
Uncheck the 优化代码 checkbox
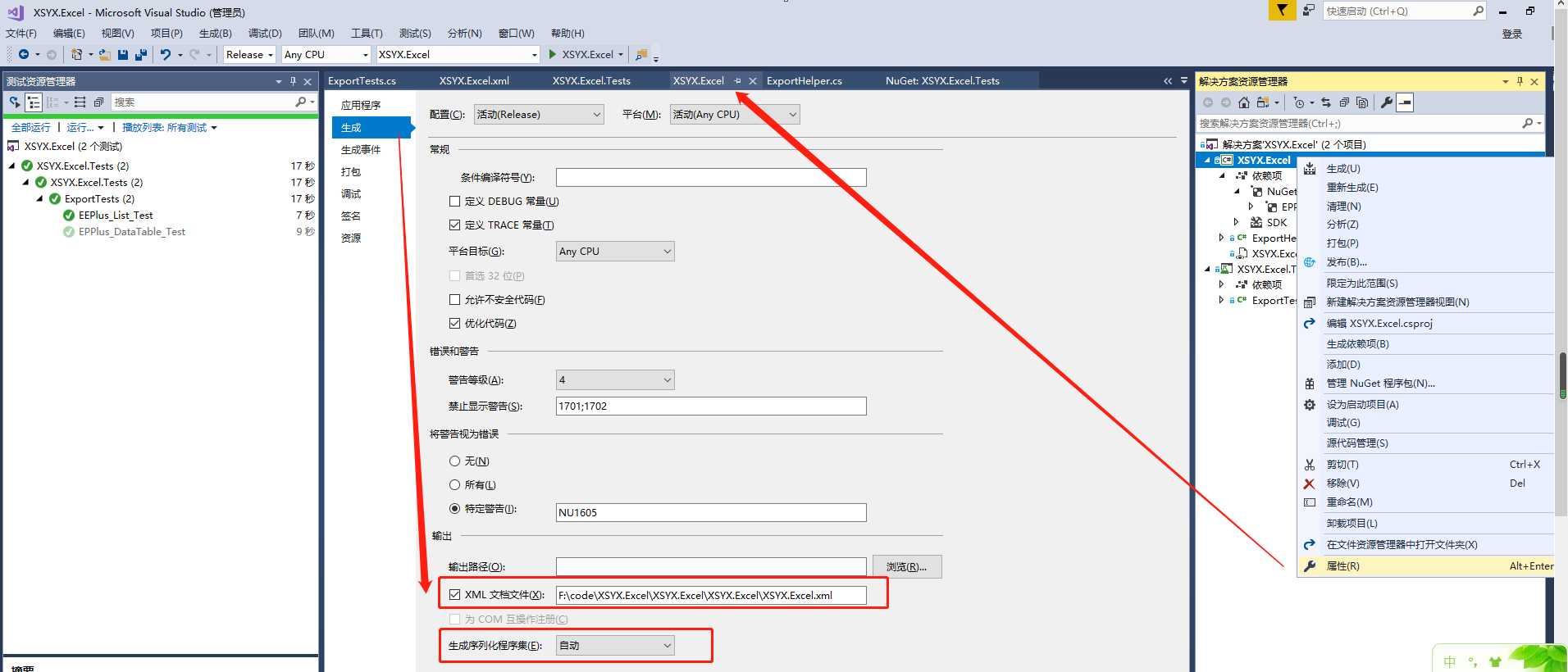(x=454, y=323)
